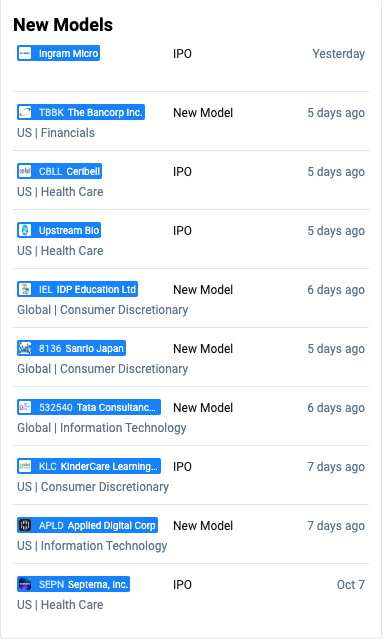Open TBBK The Bancorp Inc. model
Screen dimensions: 383x639
click(x=81, y=112)
